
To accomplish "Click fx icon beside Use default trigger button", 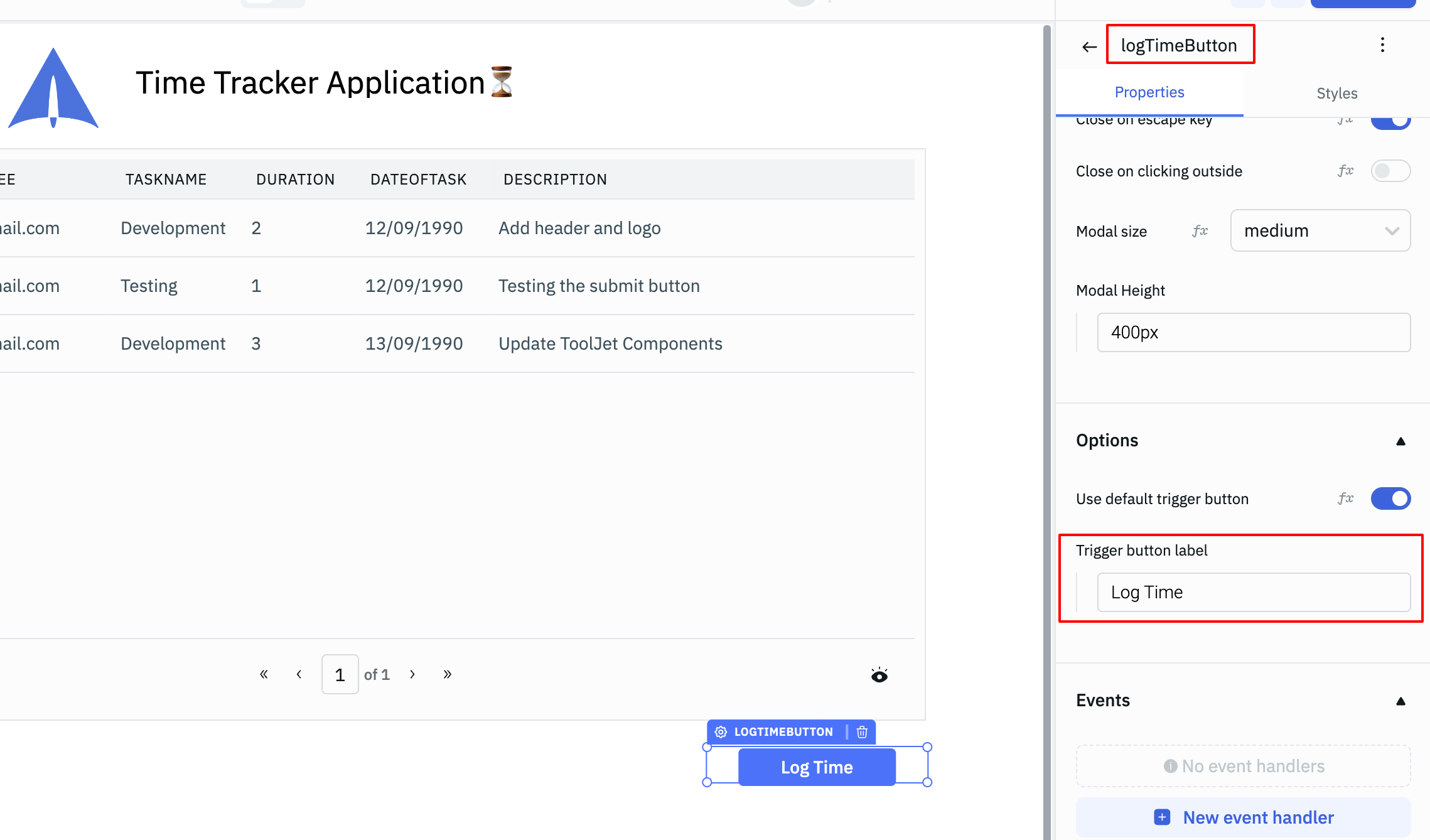I will click(x=1345, y=499).
